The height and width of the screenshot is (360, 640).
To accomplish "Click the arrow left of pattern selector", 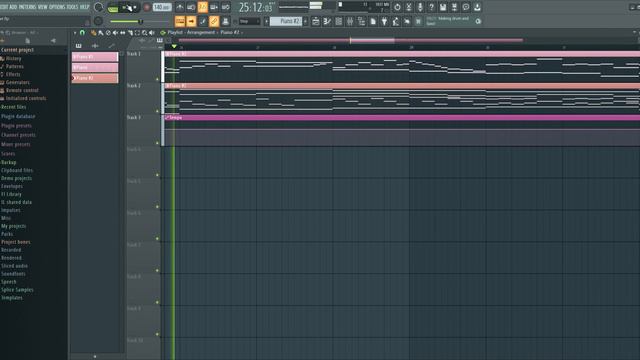I will coord(267,21).
